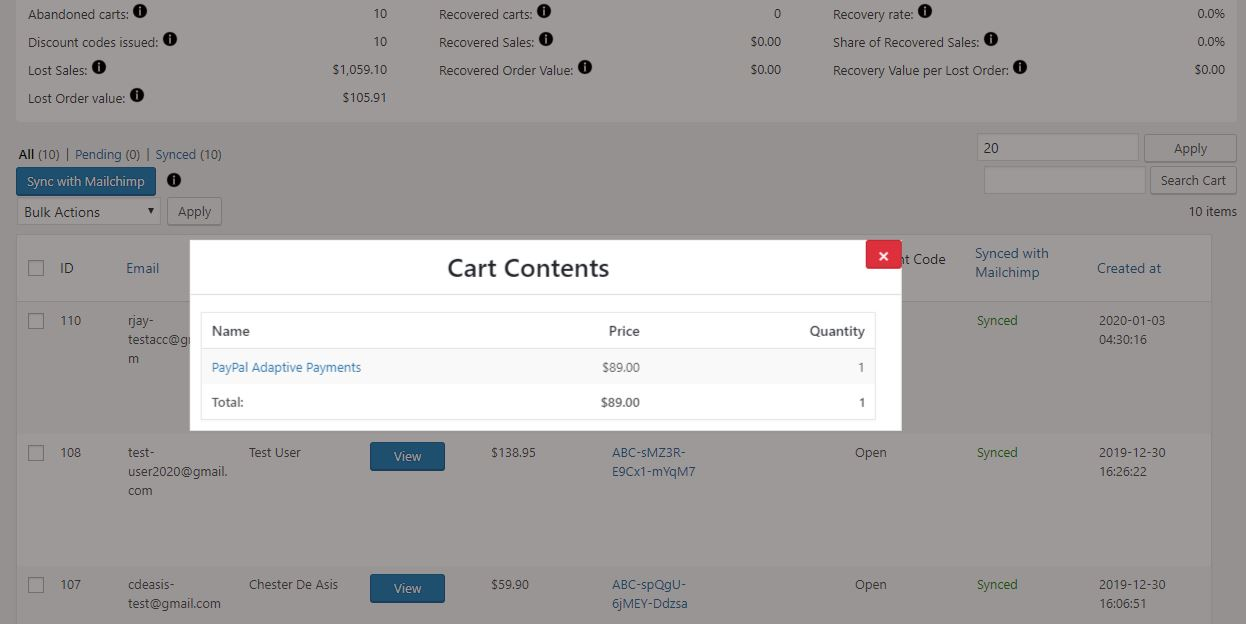Click the 10 items count label
The image size is (1246, 624).
pyautogui.click(x=1212, y=211)
